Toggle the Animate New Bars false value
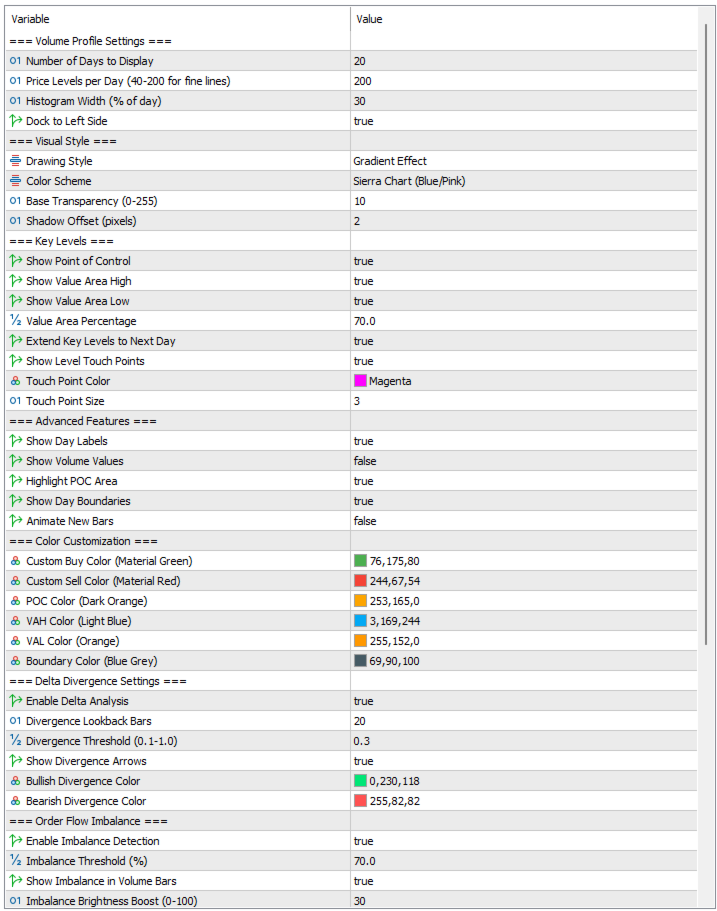 [x=365, y=521]
